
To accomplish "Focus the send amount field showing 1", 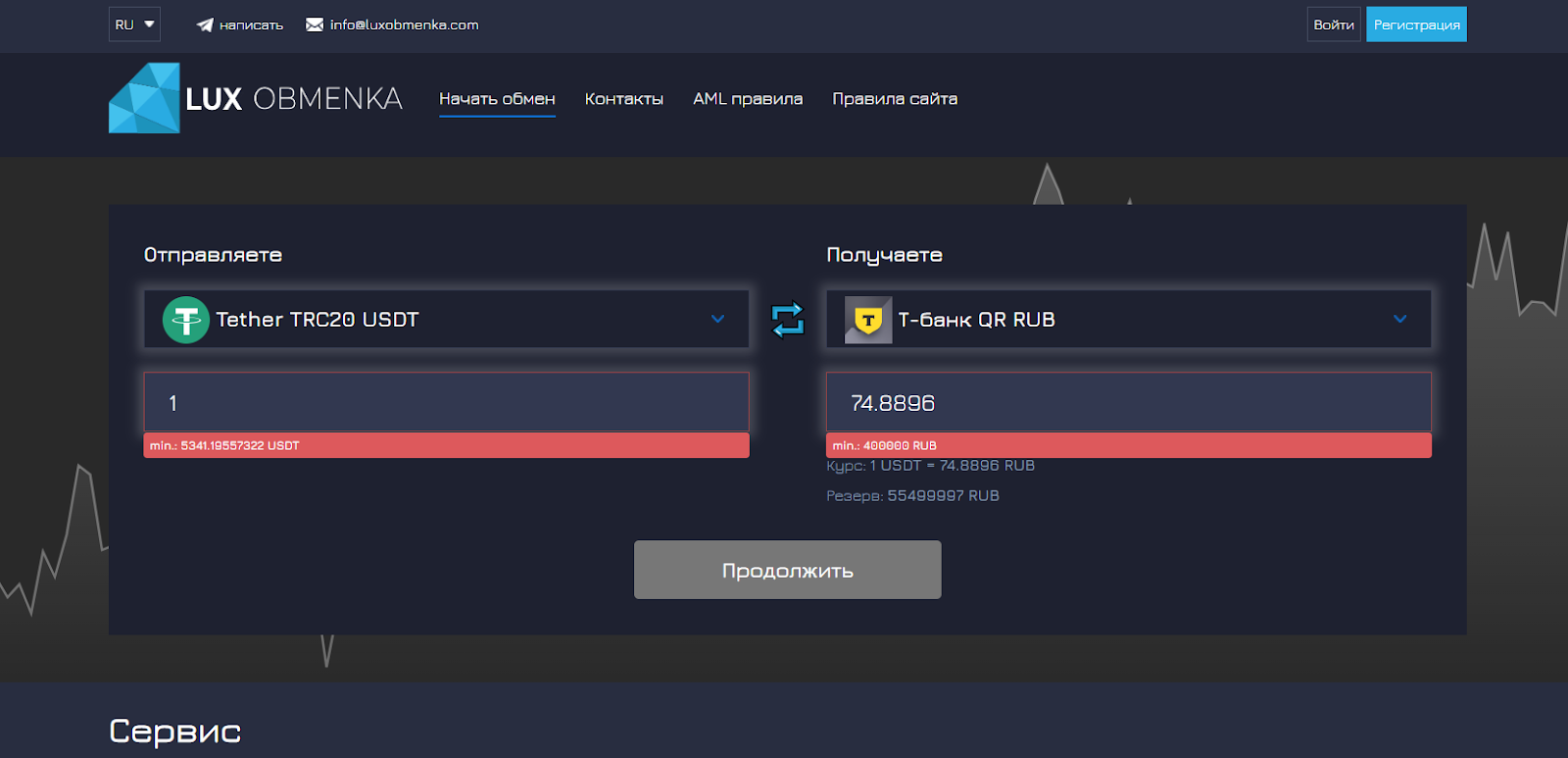I will pyautogui.click(x=446, y=402).
